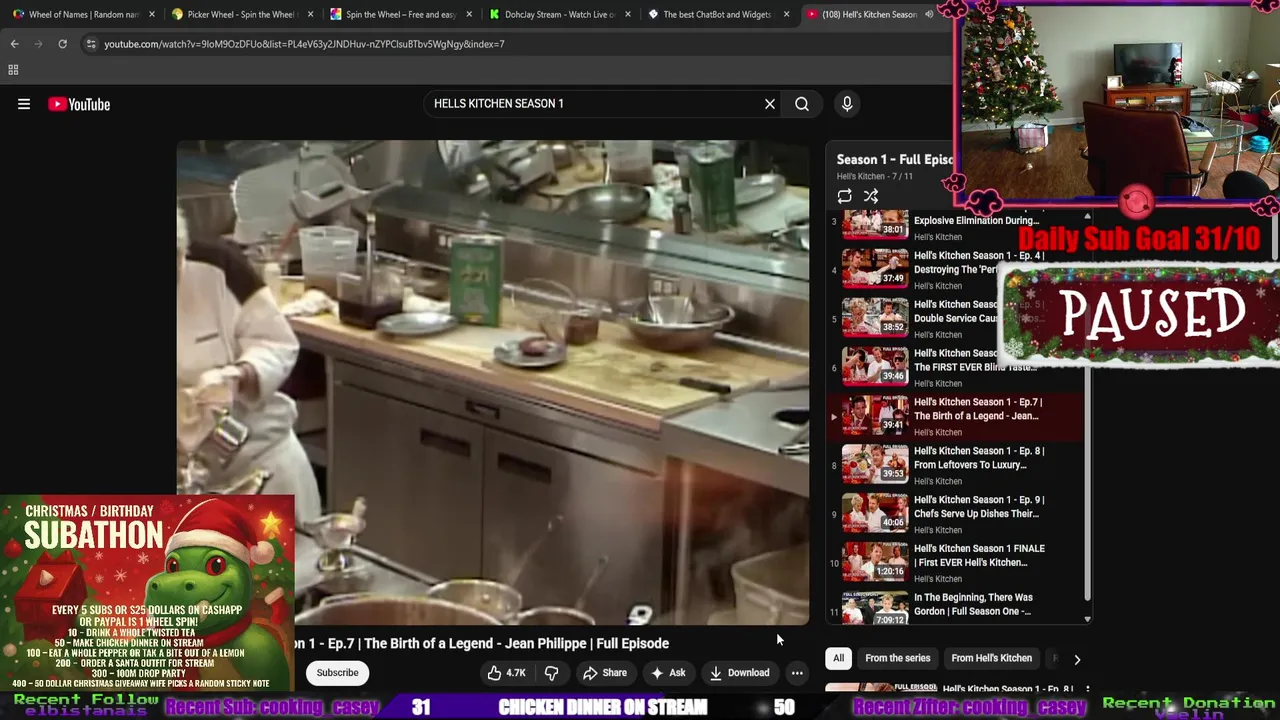Screen dimensions: 1280x720
Task: Go forward in the browser
Action: pos(38,44)
